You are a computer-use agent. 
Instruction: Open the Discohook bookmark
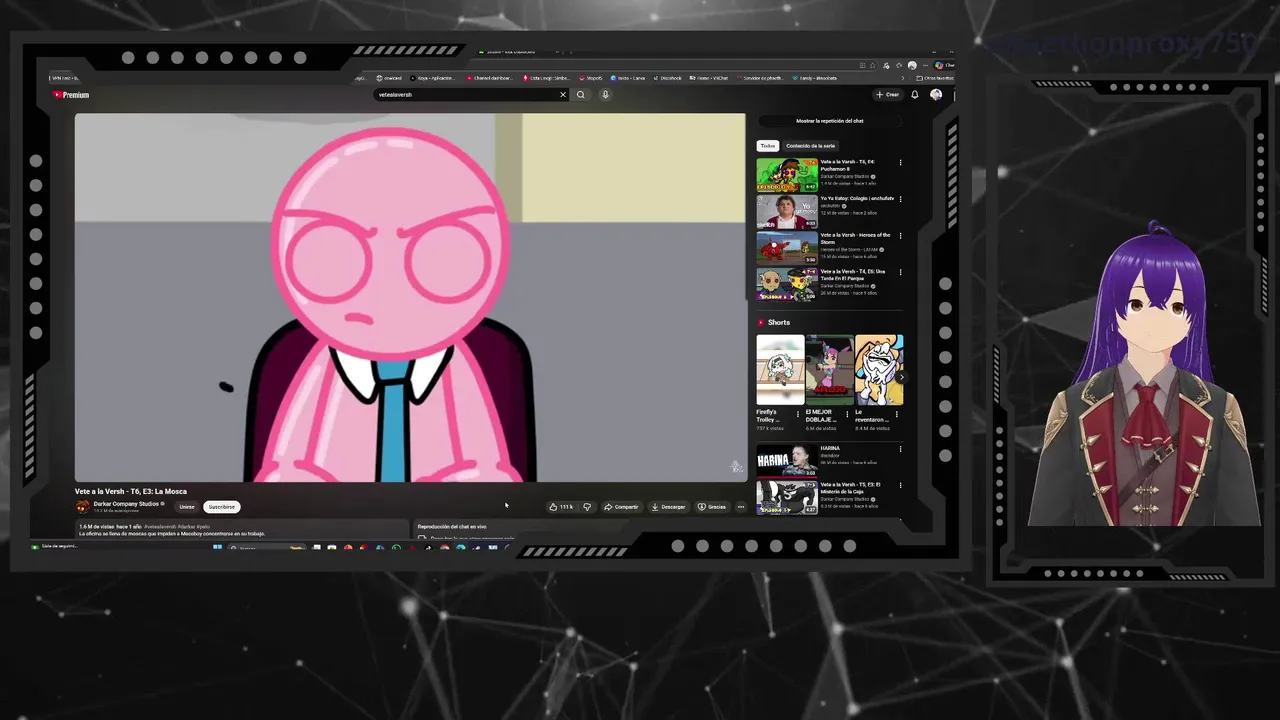pos(667,78)
